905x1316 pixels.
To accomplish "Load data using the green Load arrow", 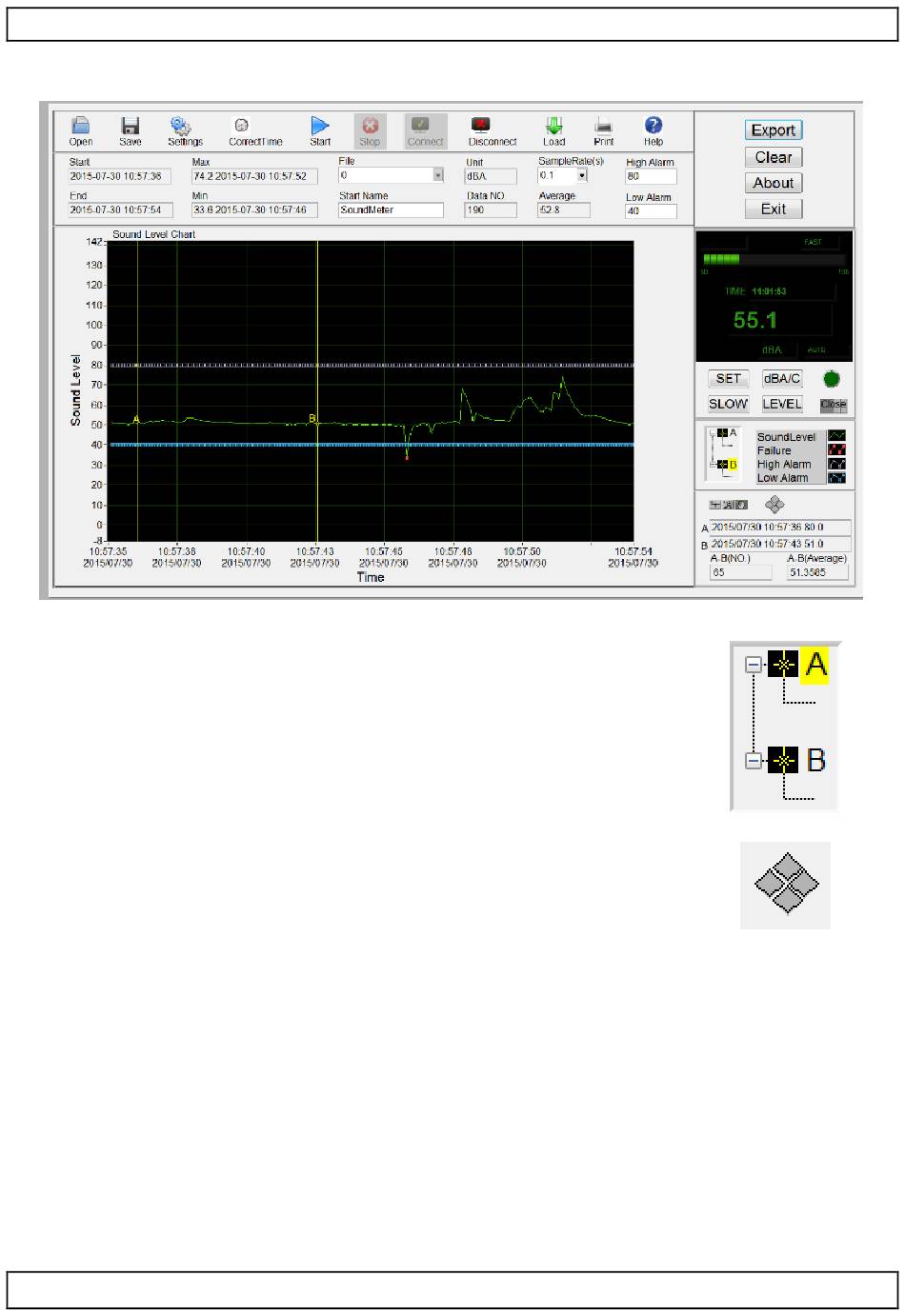I will (x=553, y=126).
